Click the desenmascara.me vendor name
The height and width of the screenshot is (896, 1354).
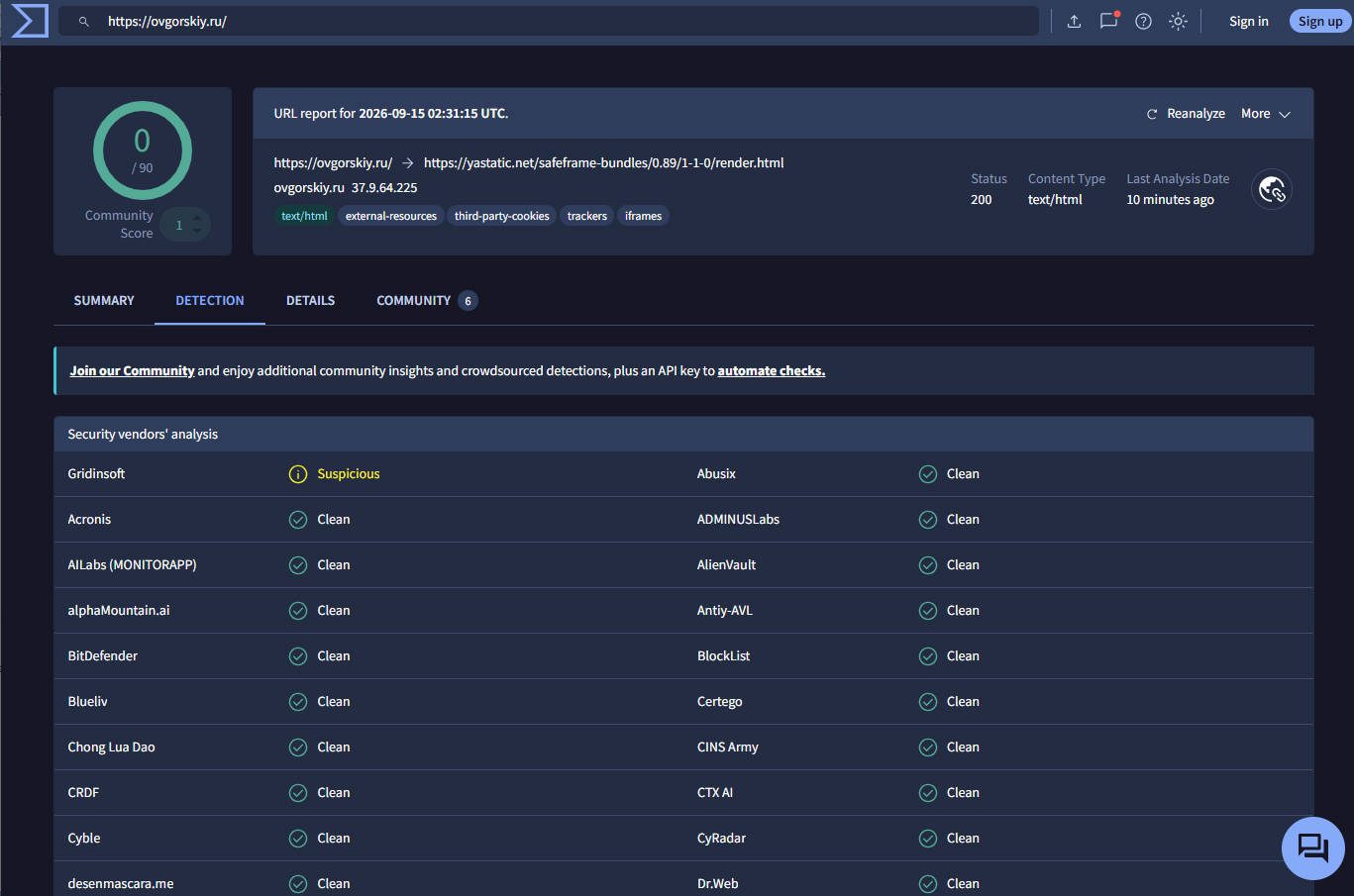(121, 884)
